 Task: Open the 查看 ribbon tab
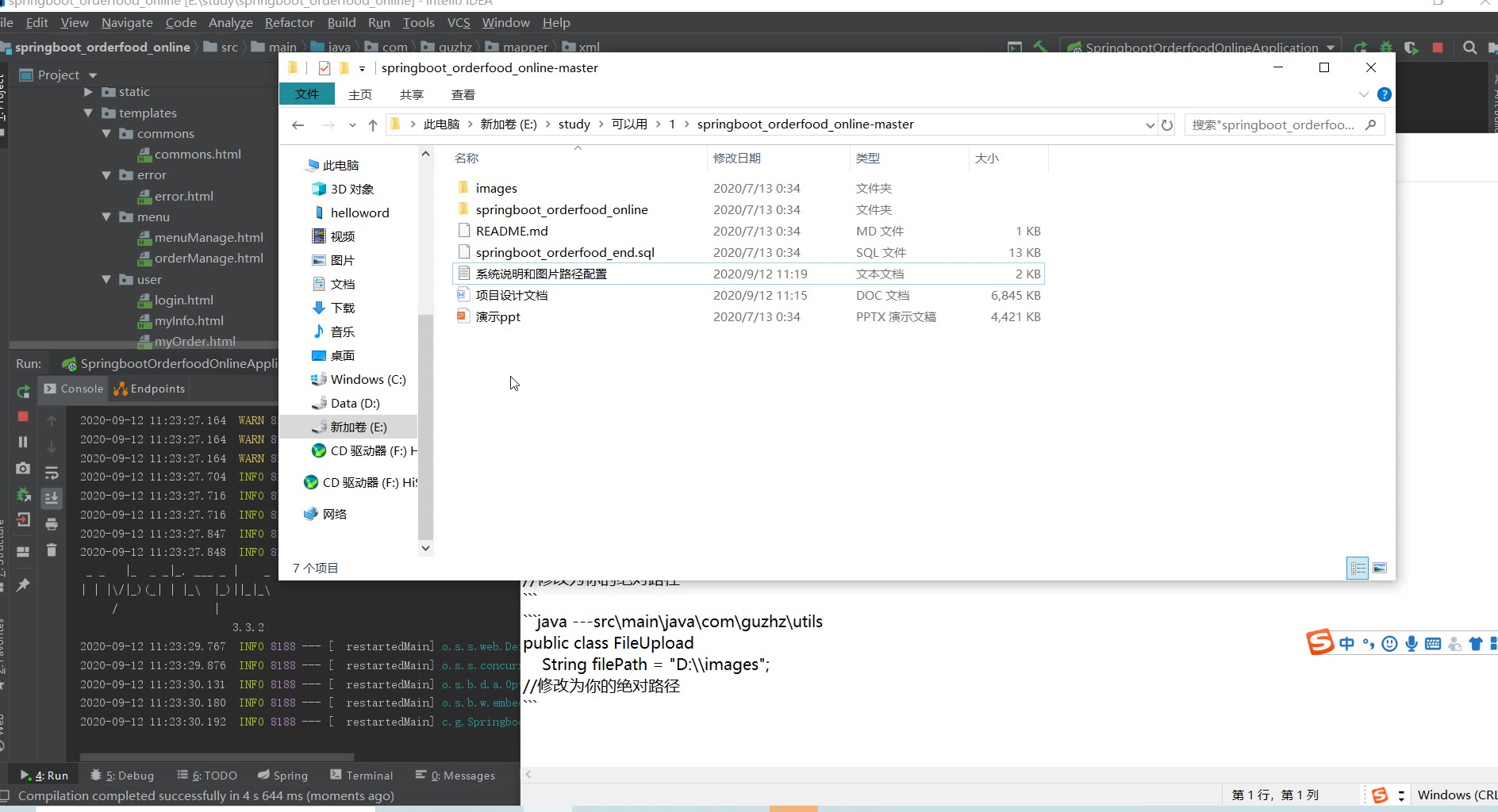pos(463,94)
